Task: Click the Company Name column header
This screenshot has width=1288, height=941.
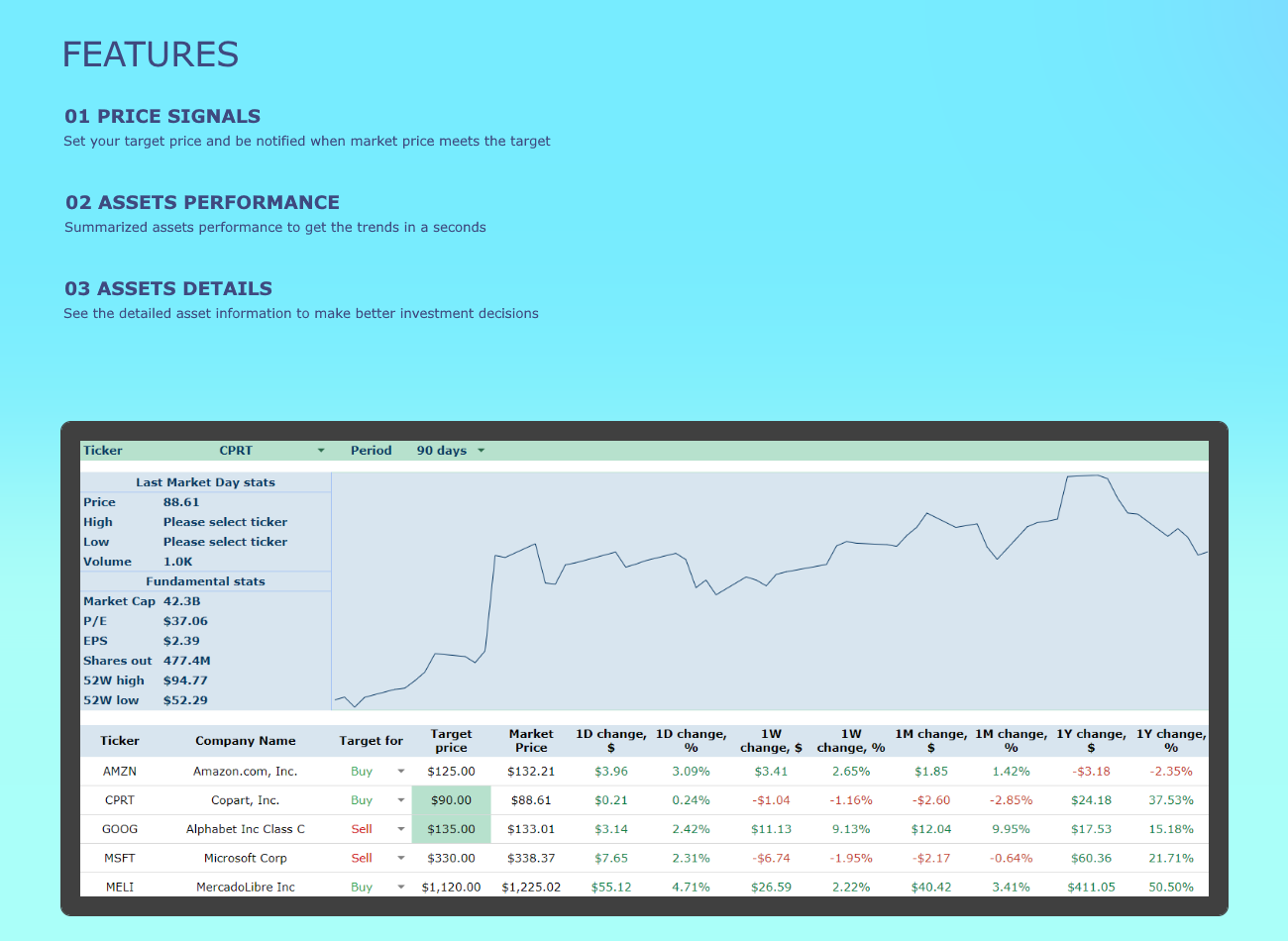Action: coord(246,741)
